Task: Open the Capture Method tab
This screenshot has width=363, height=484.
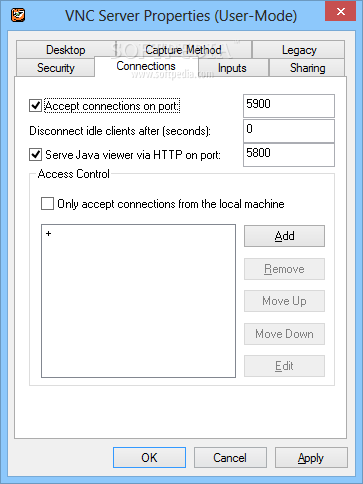Action: point(183,50)
